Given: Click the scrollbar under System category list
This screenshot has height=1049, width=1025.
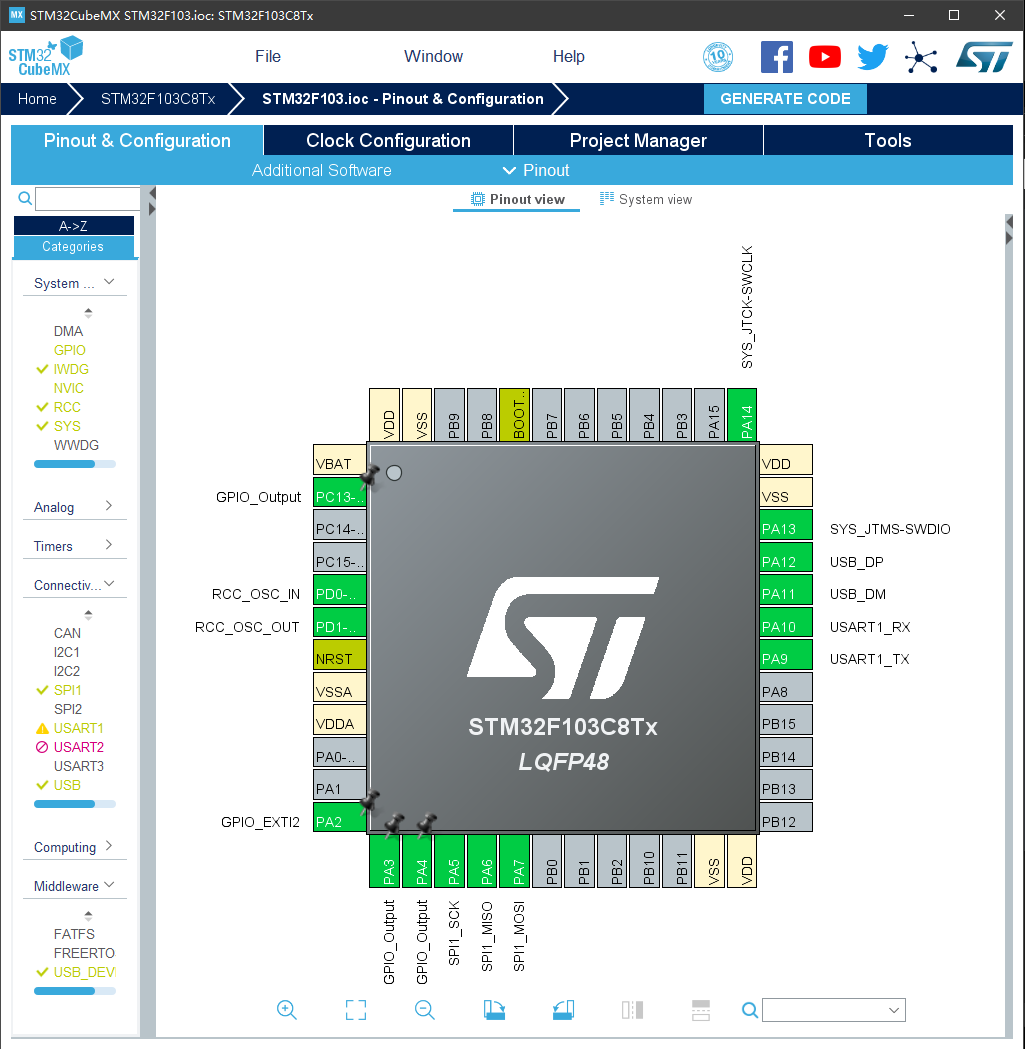Looking at the screenshot, I should pos(75,464).
